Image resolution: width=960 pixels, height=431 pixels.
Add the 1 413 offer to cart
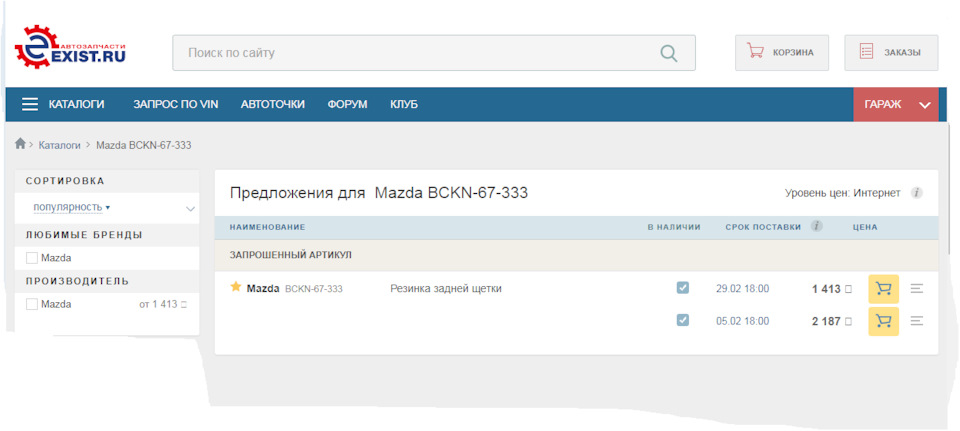pyautogui.click(x=883, y=289)
